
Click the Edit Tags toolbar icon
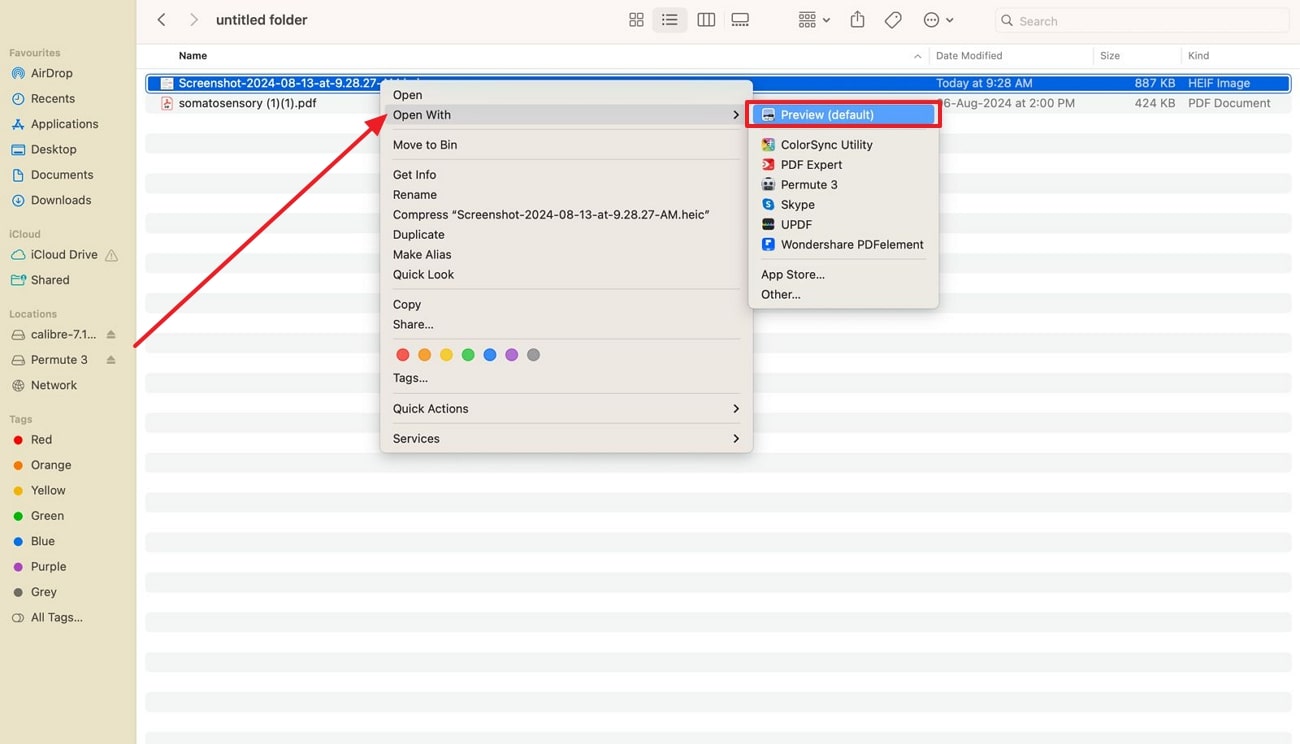893,20
